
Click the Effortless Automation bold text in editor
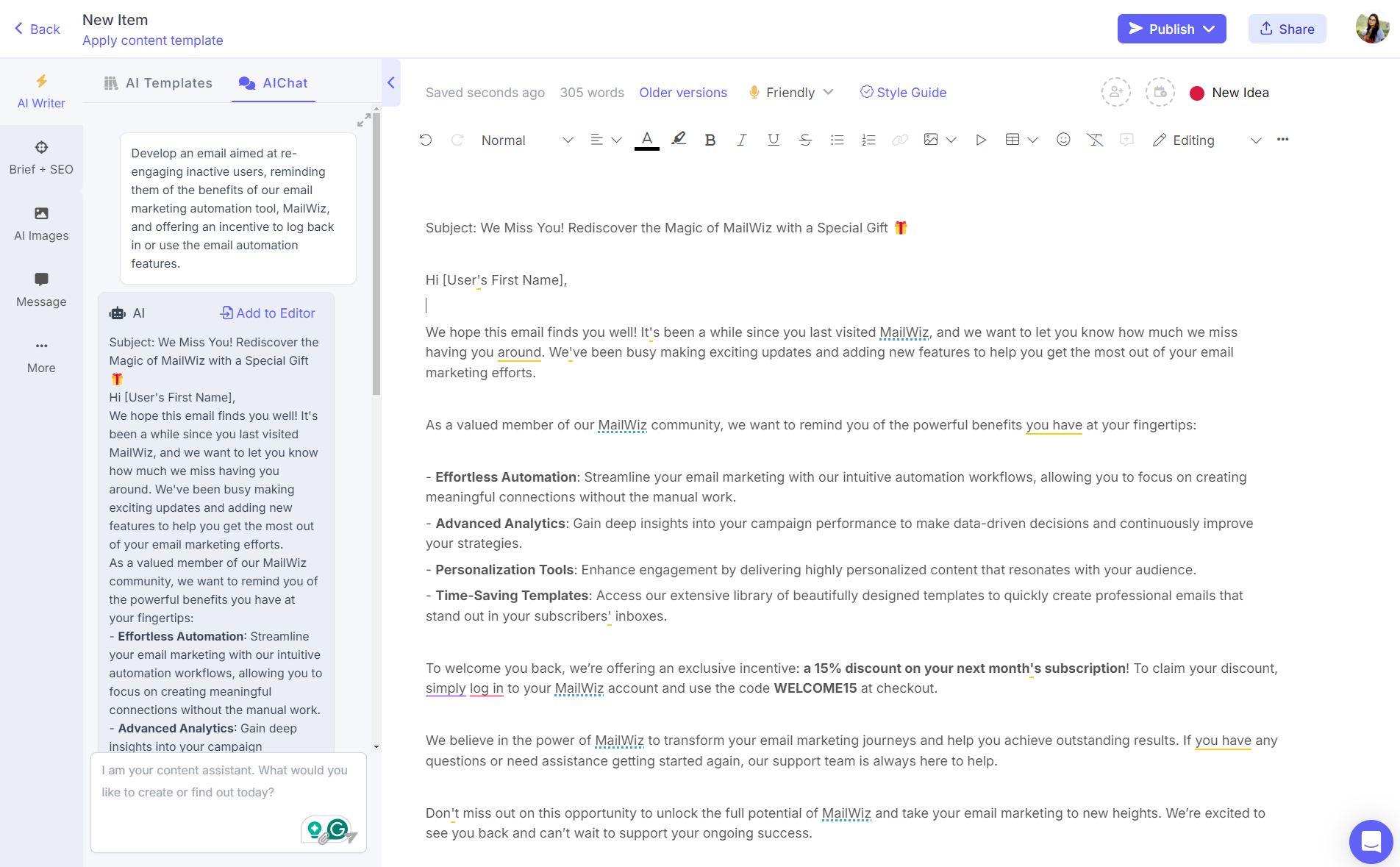[x=506, y=477]
